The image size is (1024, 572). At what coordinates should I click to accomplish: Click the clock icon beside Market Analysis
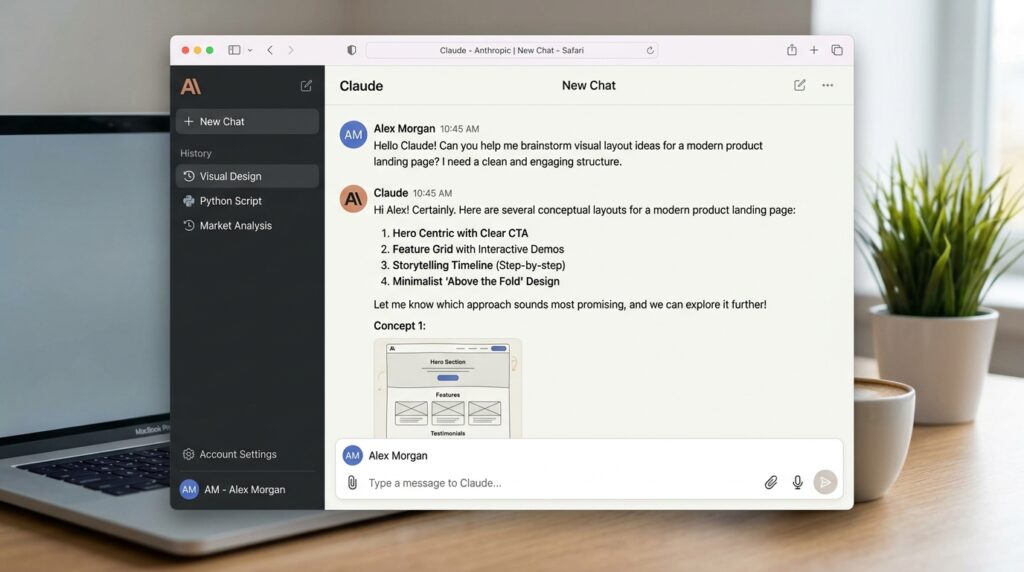click(x=189, y=226)
